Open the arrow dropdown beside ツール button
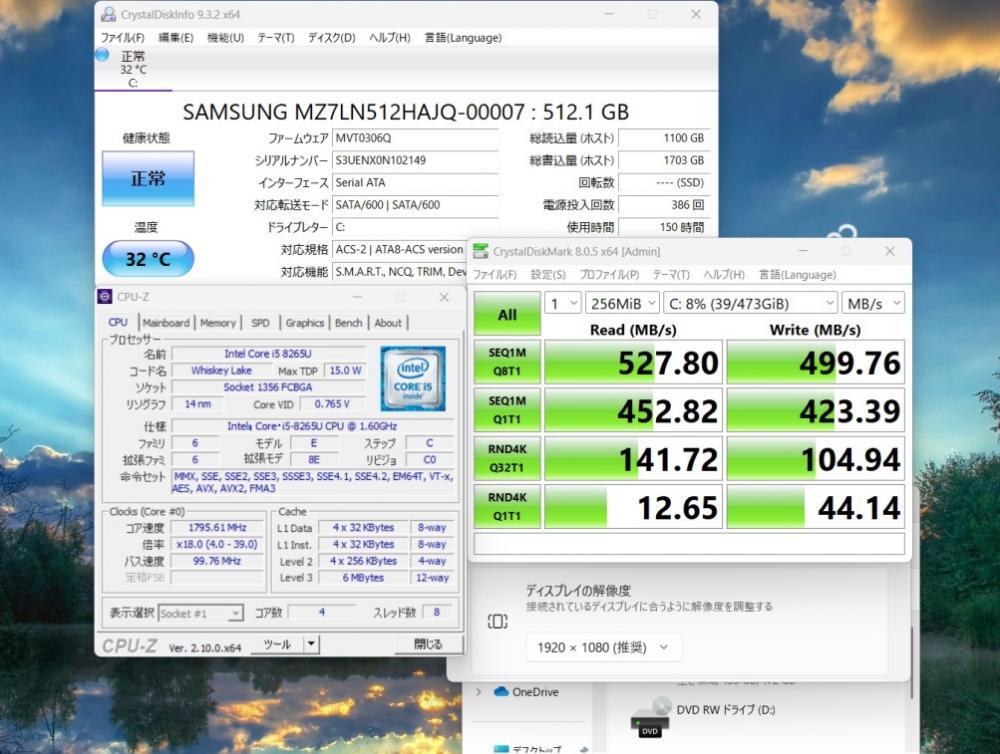1000x754 pixels. click(x=311, y=644)
